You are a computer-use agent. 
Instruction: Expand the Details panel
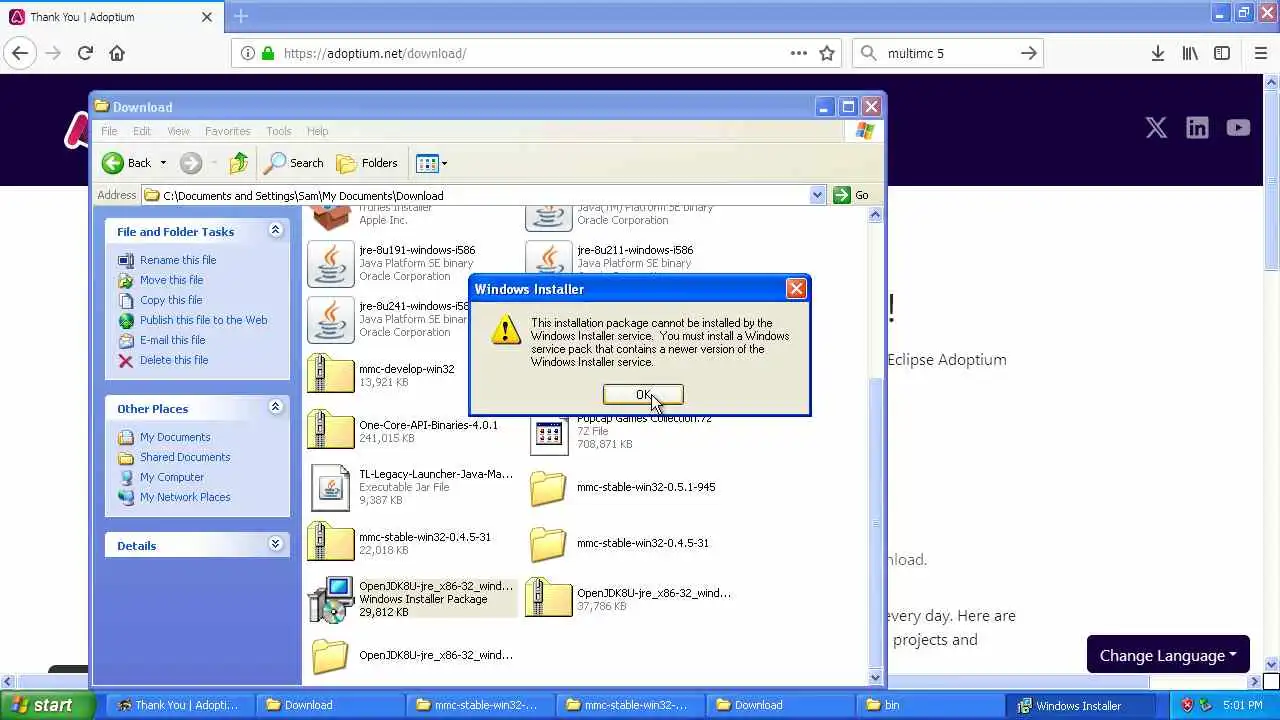coord(275,544)
